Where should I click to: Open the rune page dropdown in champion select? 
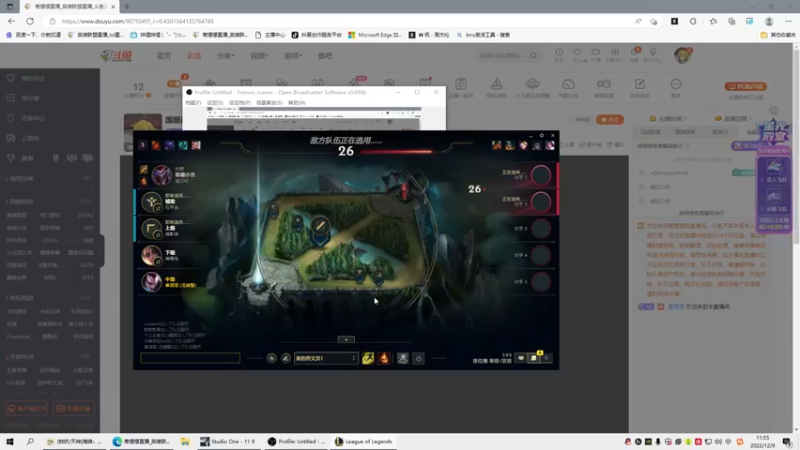point(326,358)
